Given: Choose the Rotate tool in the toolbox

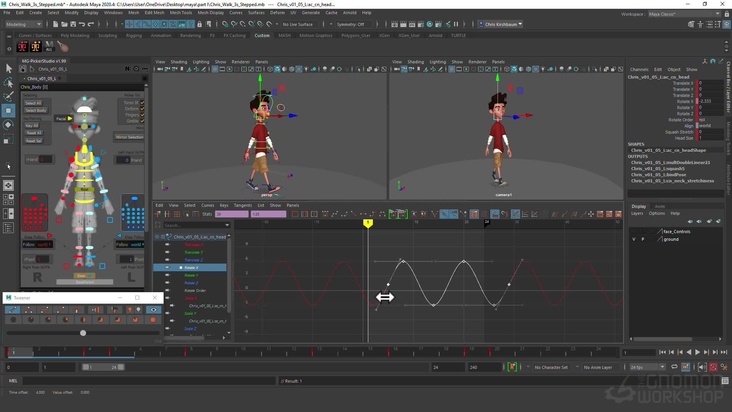Looking at the screenshot, I should (8, 125).
